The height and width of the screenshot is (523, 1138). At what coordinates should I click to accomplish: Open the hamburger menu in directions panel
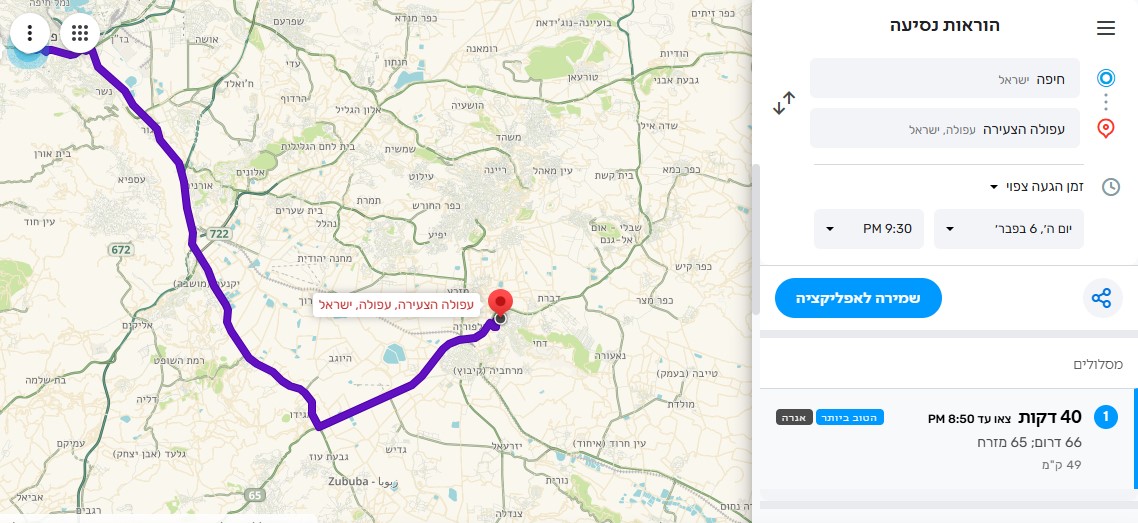click(x=1105, y=28)
